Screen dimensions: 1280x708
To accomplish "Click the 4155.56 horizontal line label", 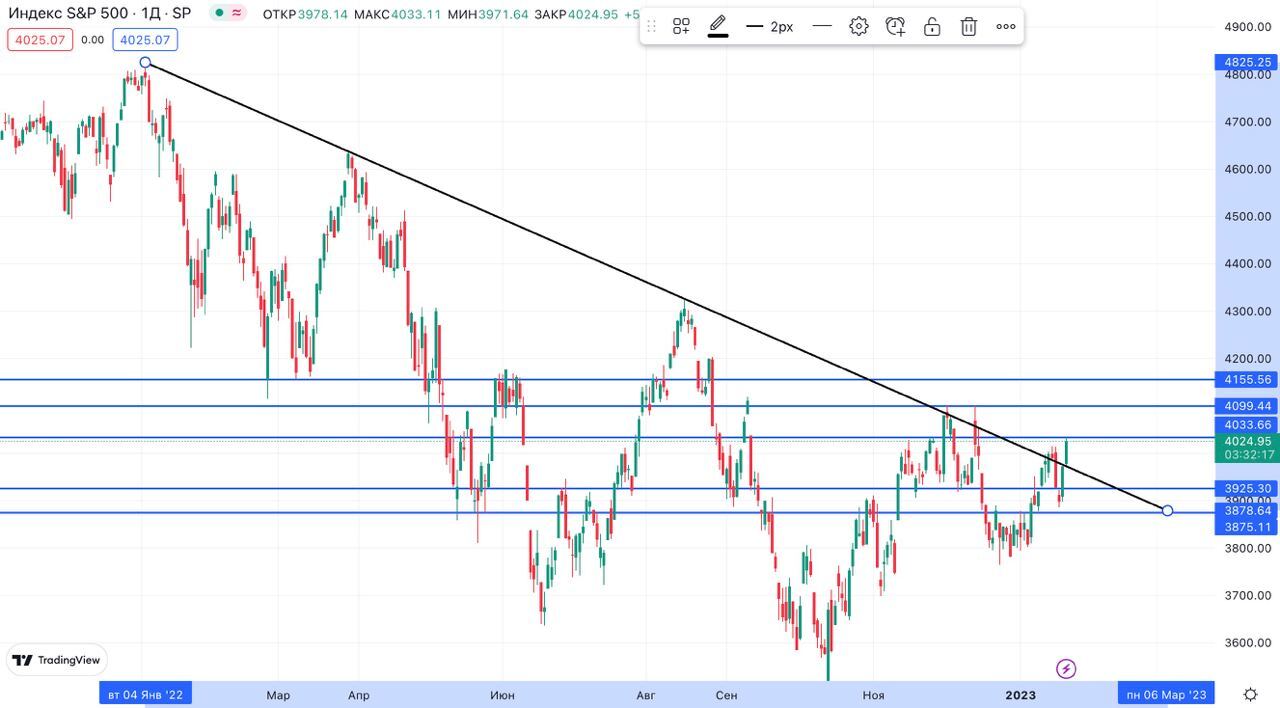I will click(1246, 379).
